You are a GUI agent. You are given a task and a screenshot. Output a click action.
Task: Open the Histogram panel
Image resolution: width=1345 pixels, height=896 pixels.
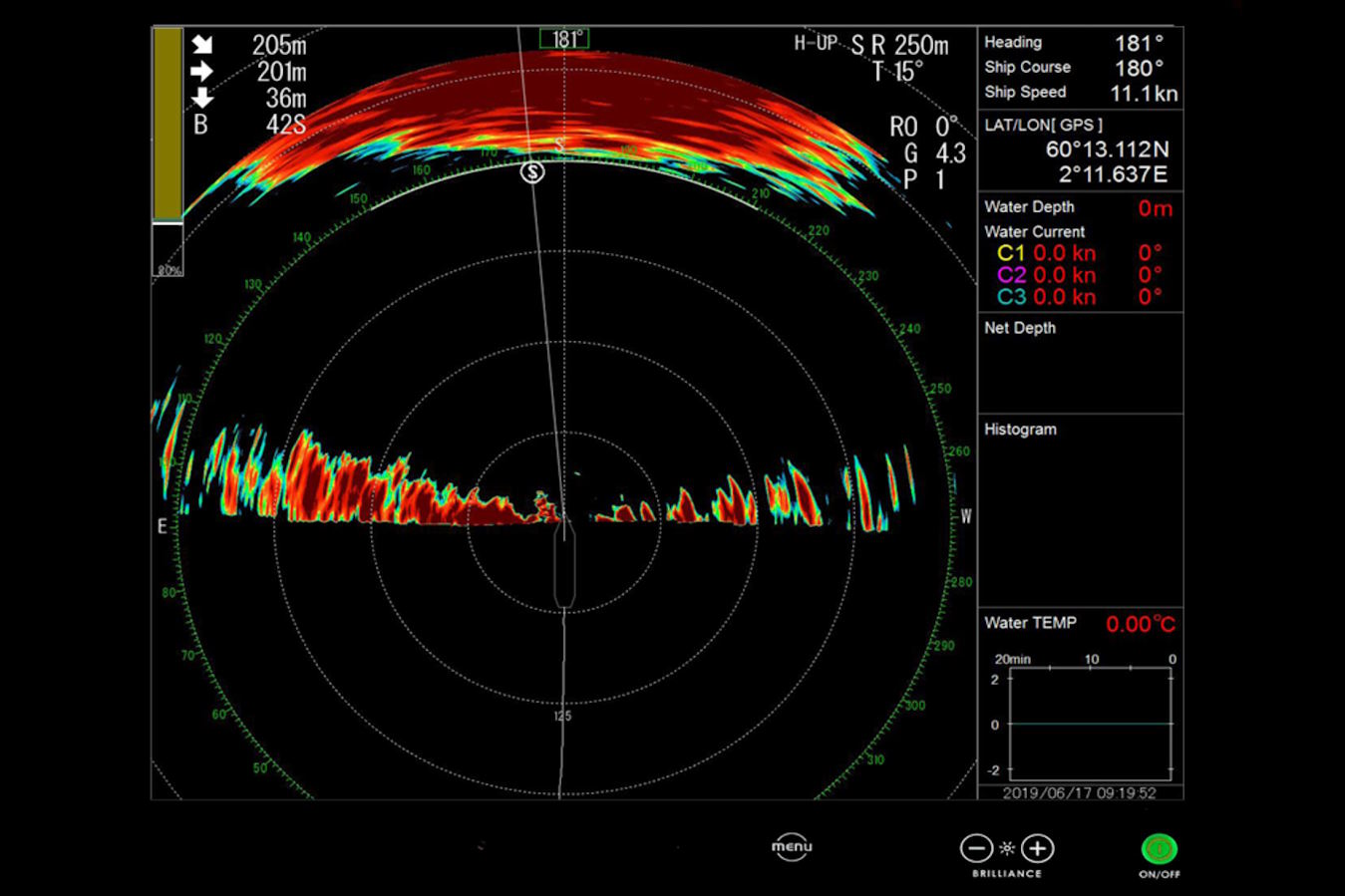1081,510
